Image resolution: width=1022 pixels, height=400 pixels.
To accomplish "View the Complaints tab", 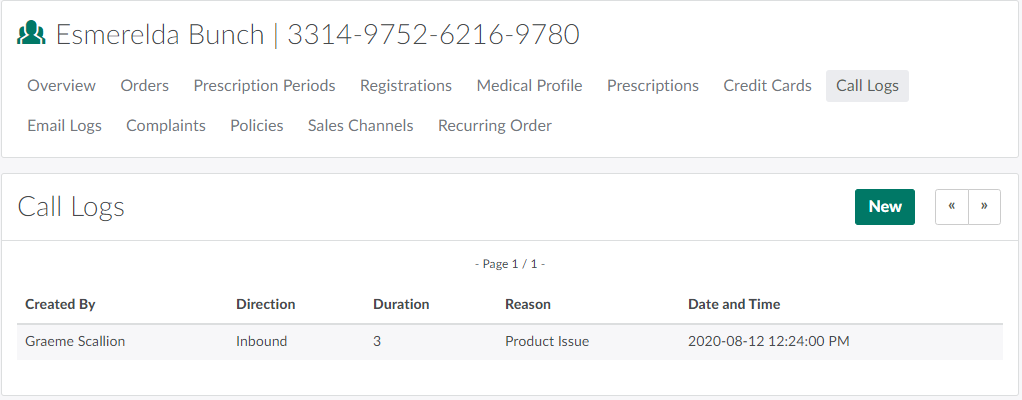I will click(x=166, y=126).
